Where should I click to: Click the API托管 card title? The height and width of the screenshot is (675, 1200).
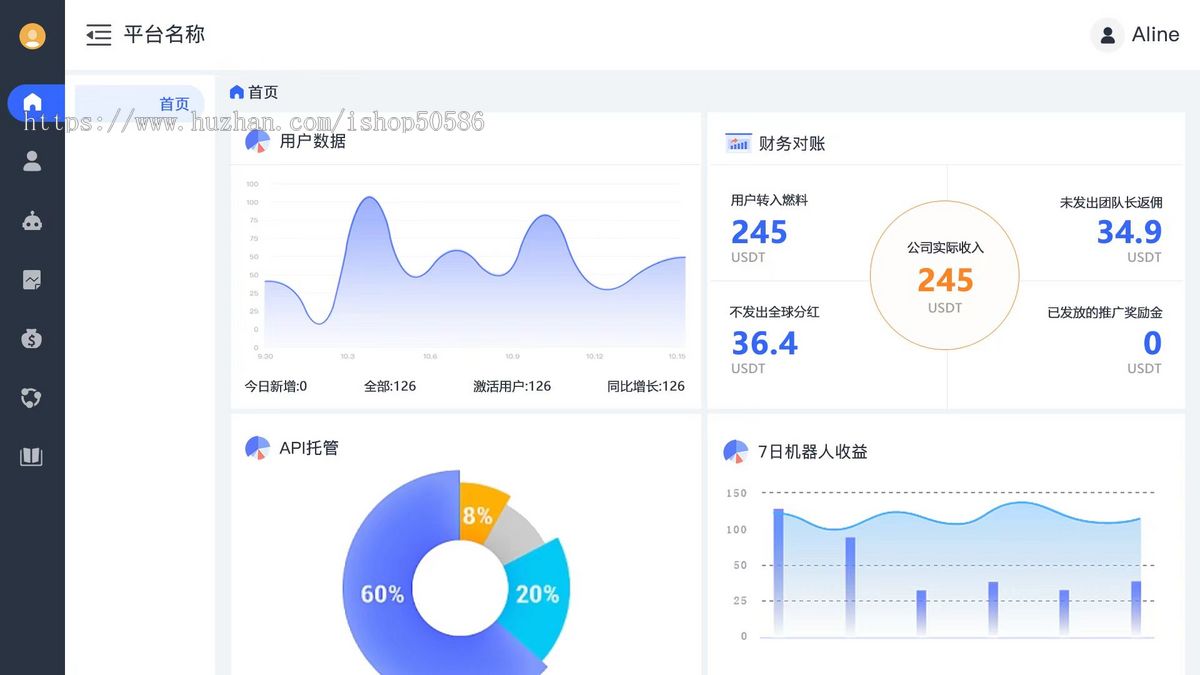coord(309,448)
